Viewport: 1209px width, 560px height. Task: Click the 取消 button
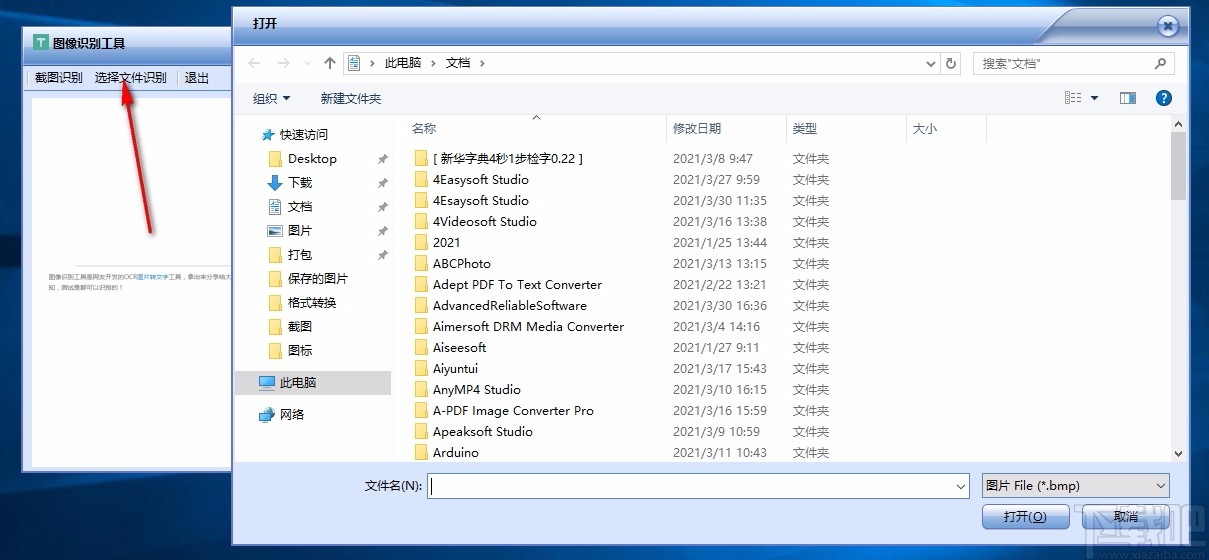tap(1125, 517)
